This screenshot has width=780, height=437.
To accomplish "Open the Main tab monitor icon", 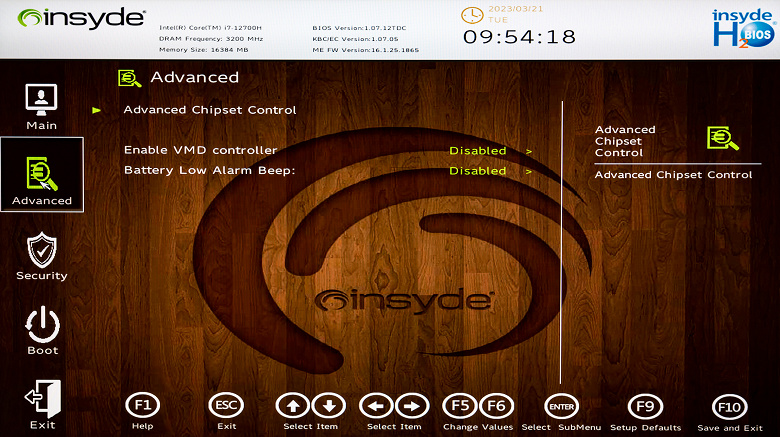I will pyautogui.click(x=41, y=100).
